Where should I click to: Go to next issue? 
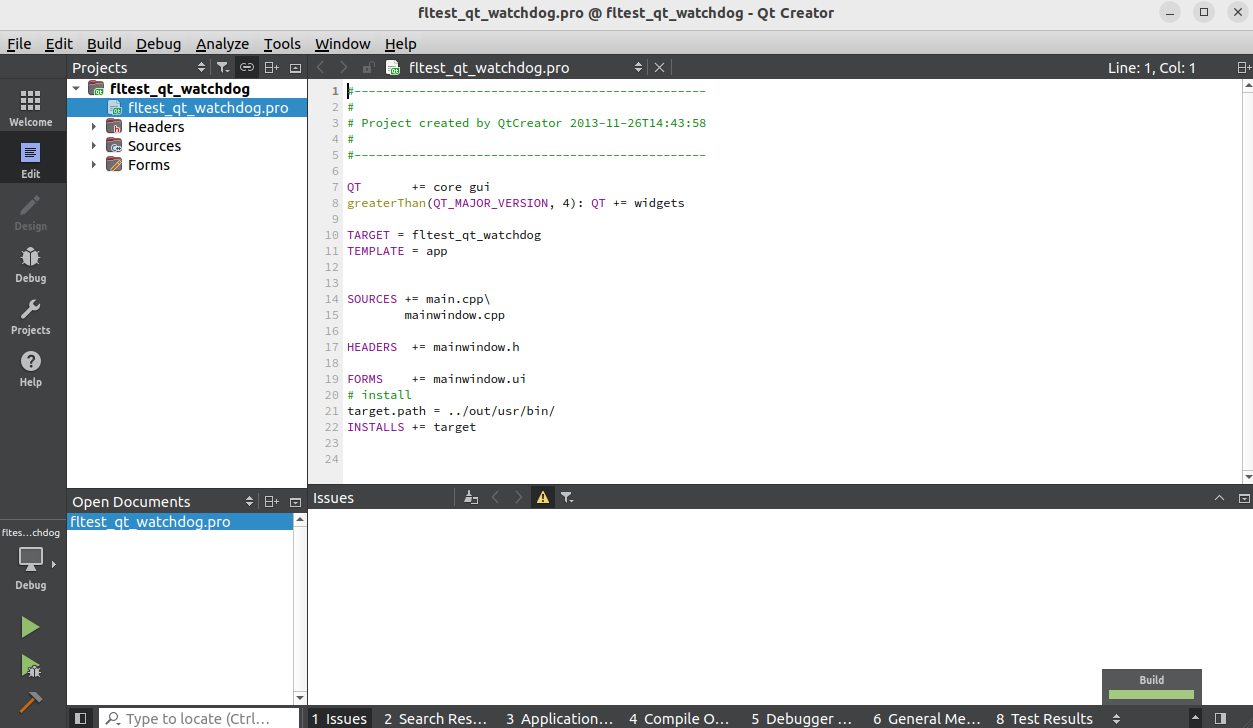(x=519, y=497)
